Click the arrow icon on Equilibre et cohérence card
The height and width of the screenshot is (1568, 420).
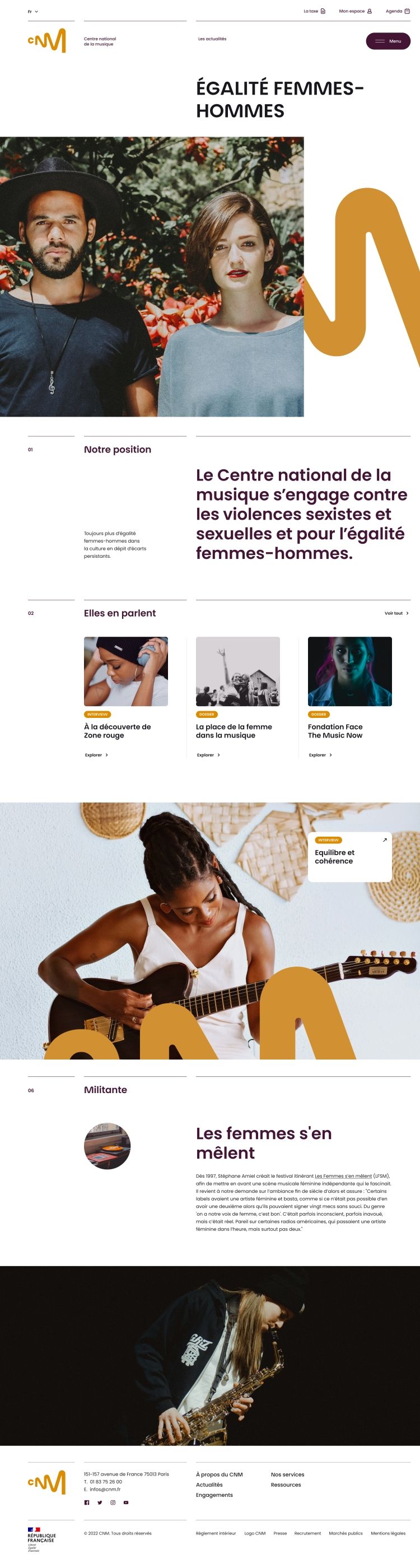click(x=385, y=840)
